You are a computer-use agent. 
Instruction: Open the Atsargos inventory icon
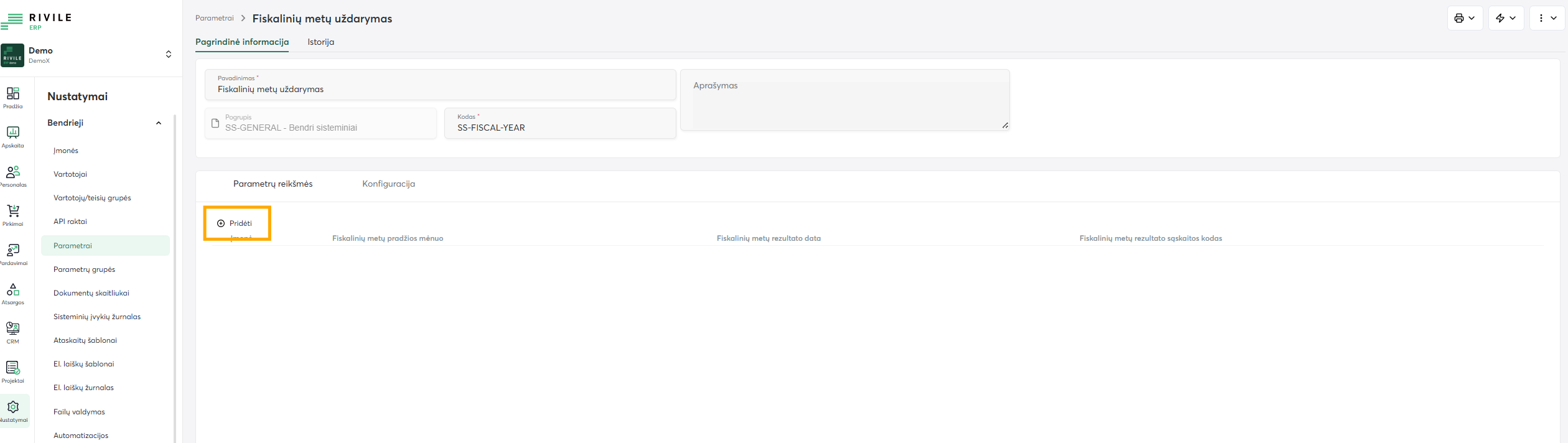[x=13, y=293]
